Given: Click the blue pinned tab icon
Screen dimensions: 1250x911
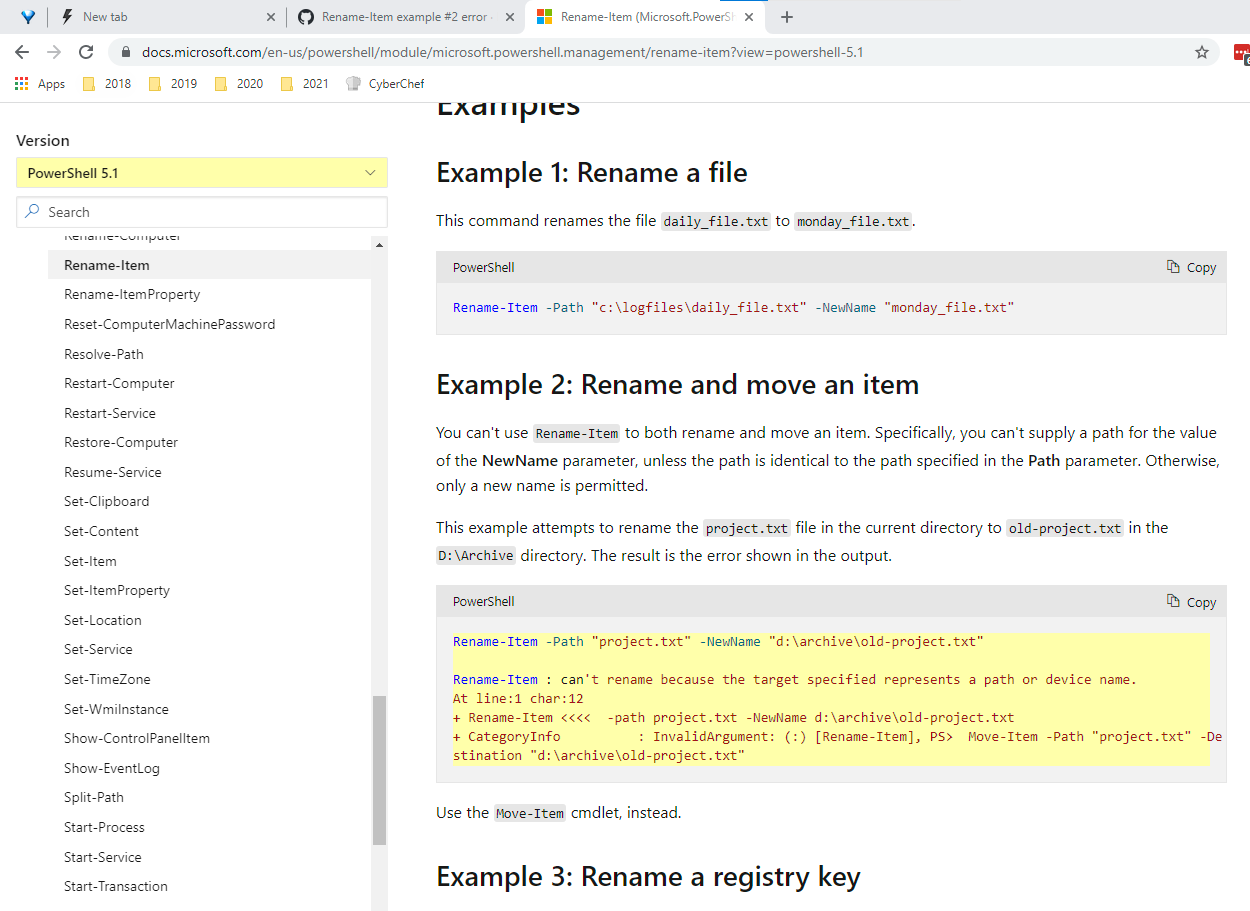Looking at the screenshot, I should click(28, 17).
